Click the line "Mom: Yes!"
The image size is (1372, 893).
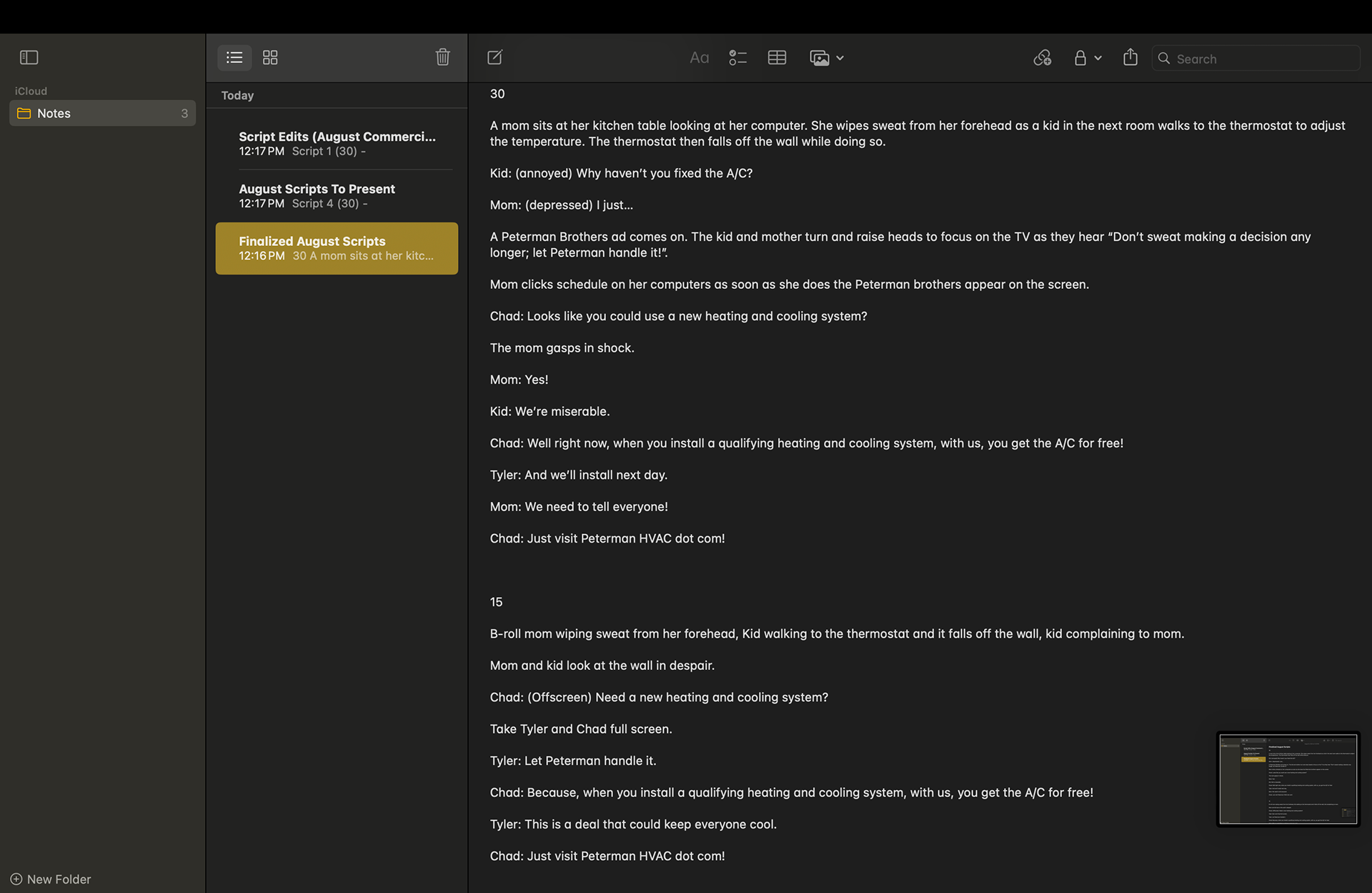point(519,380)
